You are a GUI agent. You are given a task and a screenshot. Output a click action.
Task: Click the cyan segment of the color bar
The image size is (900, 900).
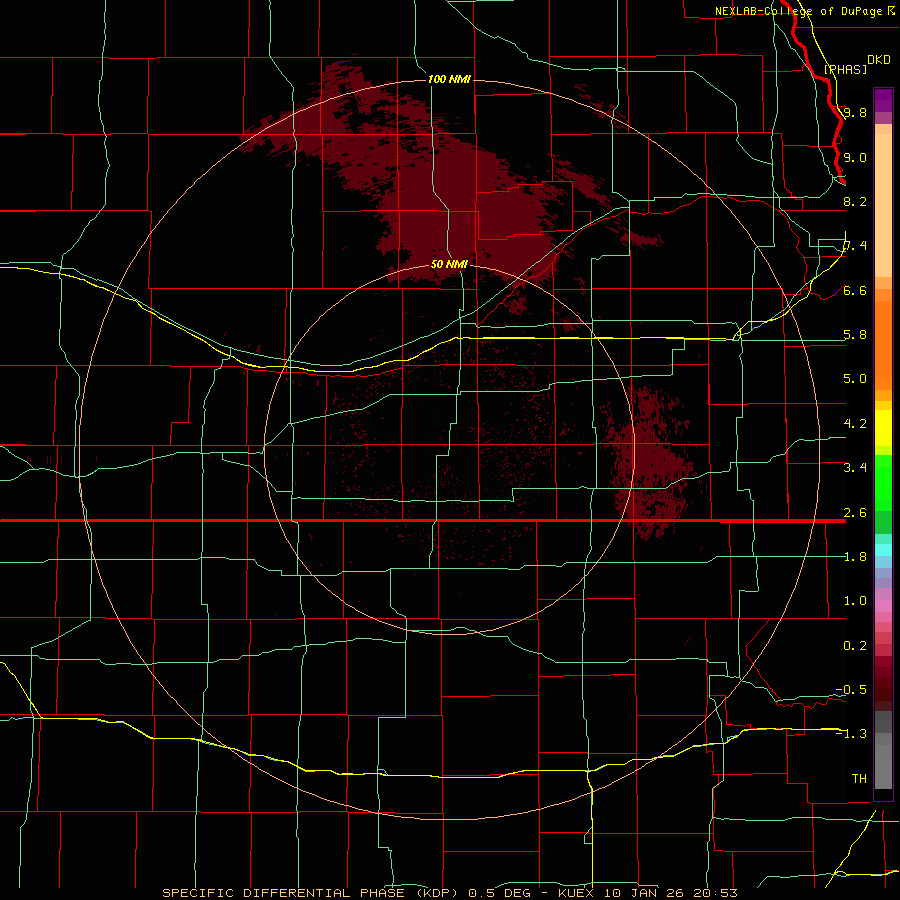(x=883, y=550)
